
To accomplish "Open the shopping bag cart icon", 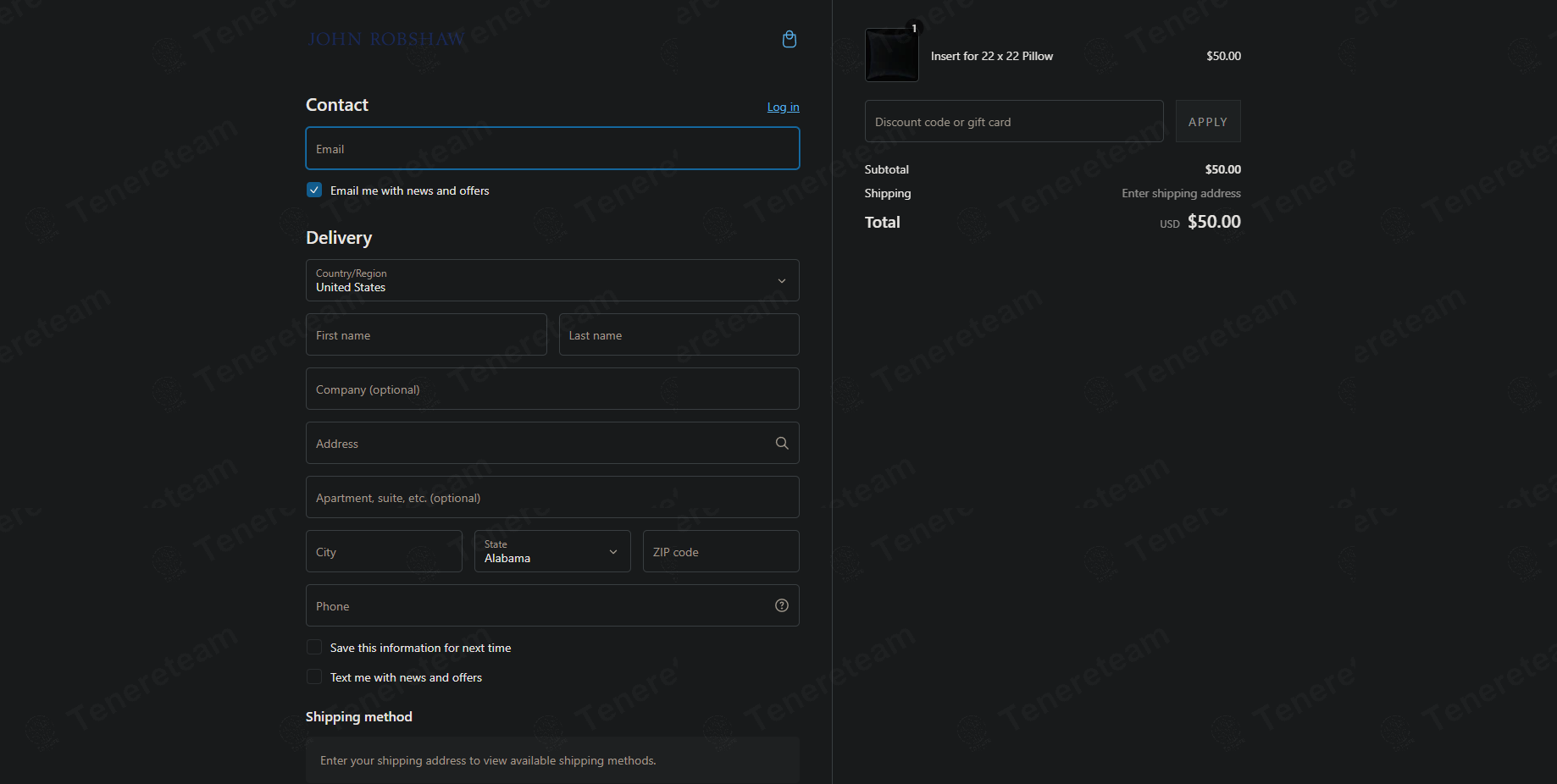I will click(x=789, y=39).
